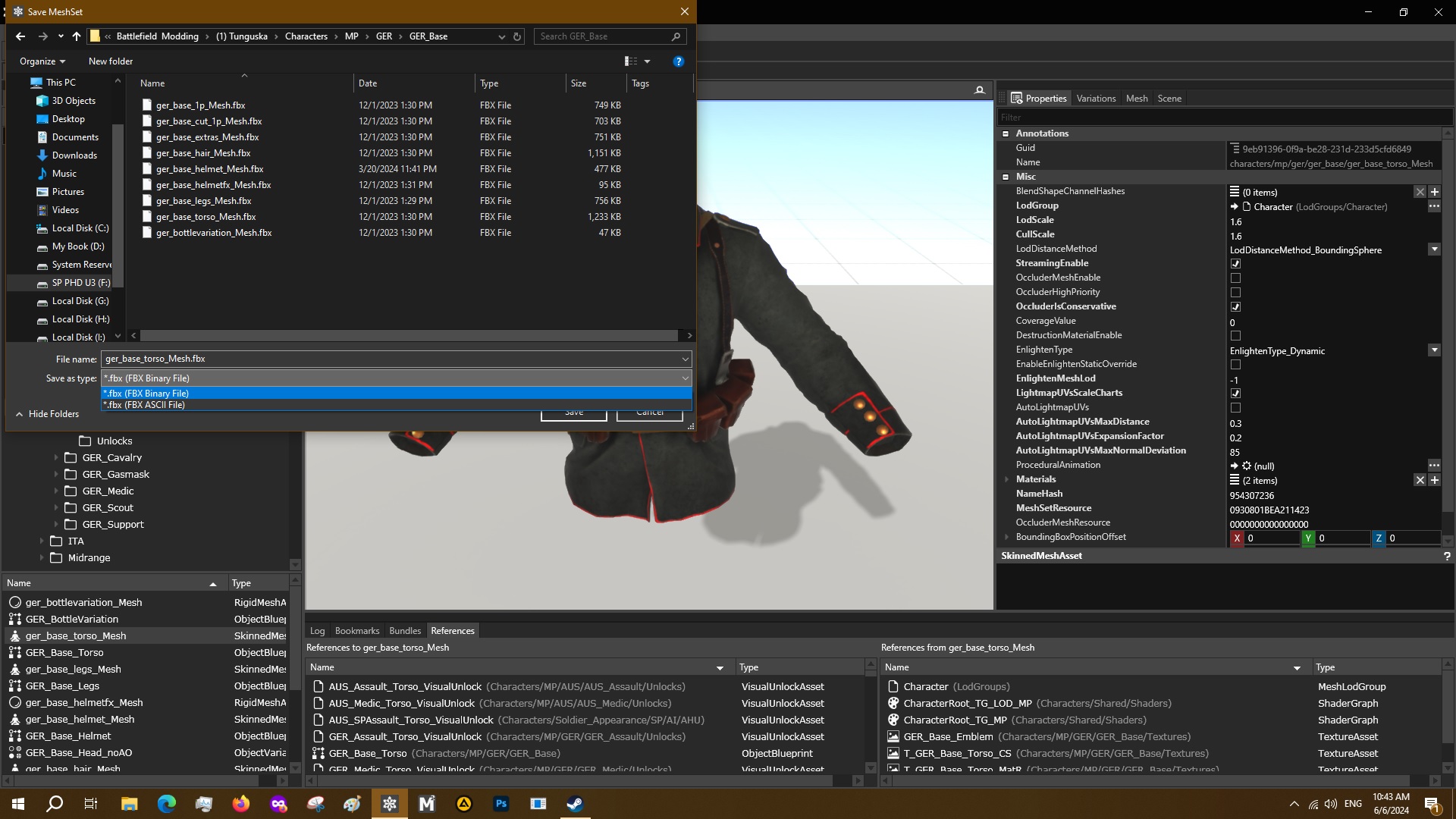1456x819 pixels.
Task: Click the refresh icon in address bar
Action: point(517,36)
